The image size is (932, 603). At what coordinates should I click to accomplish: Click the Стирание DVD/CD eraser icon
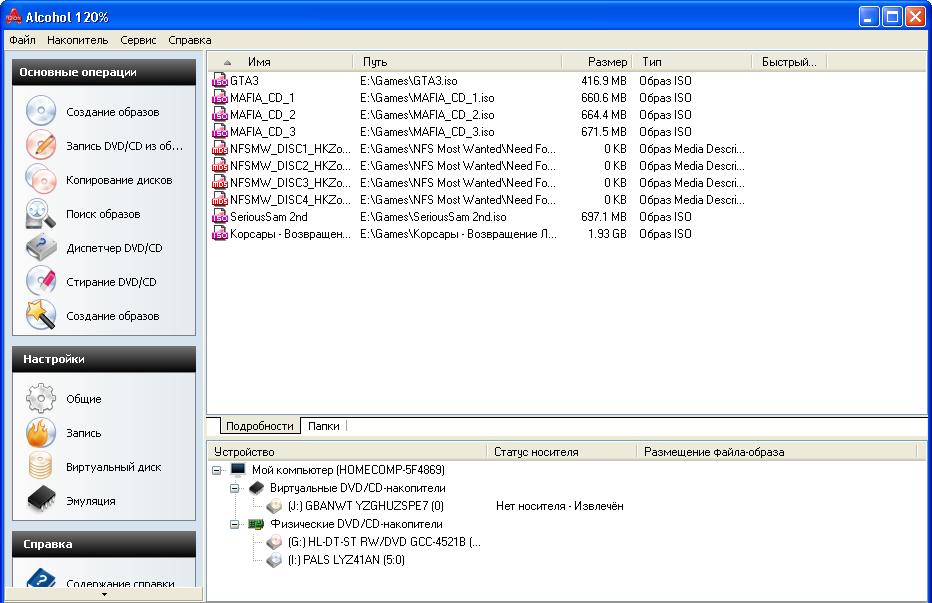point(40,281)
